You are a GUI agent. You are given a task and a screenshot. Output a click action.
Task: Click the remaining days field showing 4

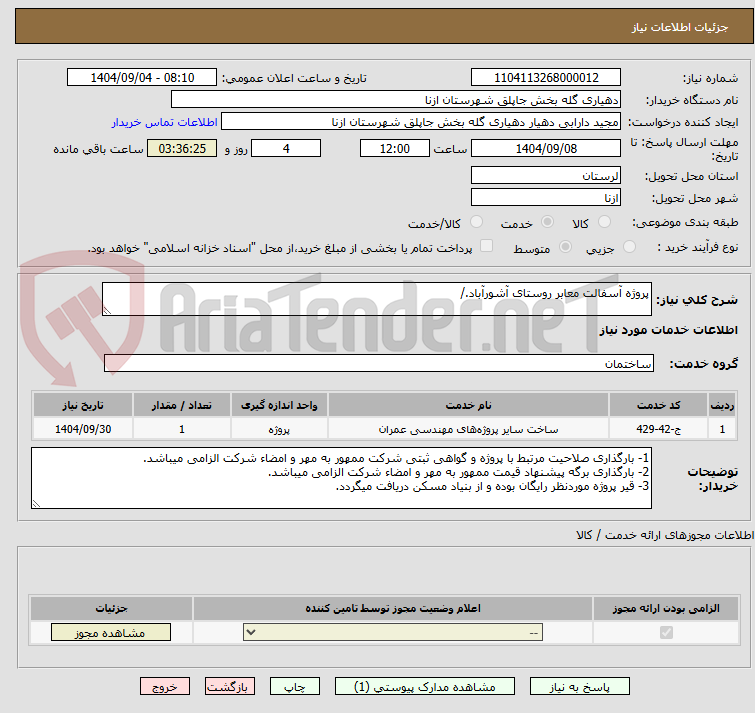pyautogui.click(x=286, y=148)
